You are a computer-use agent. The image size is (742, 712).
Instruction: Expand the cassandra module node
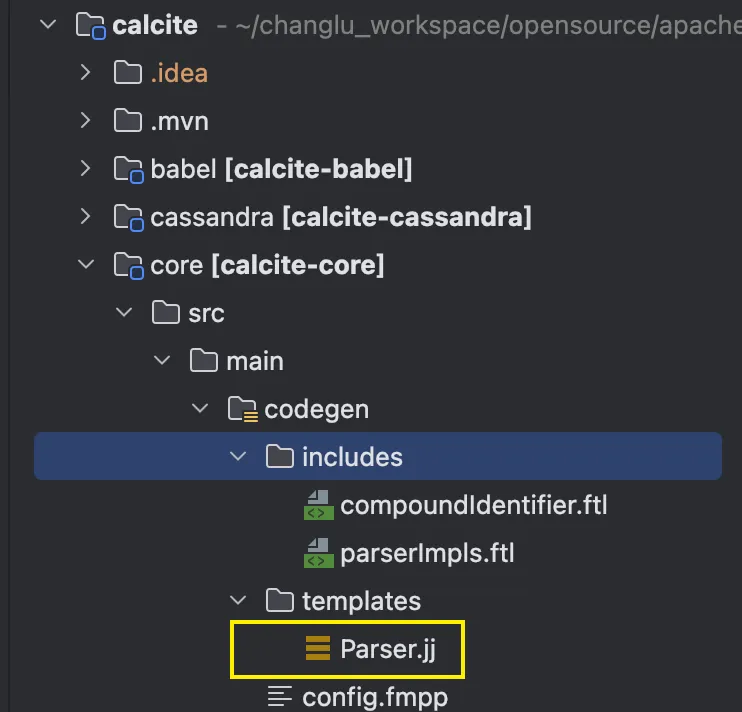tap(86, 217)
